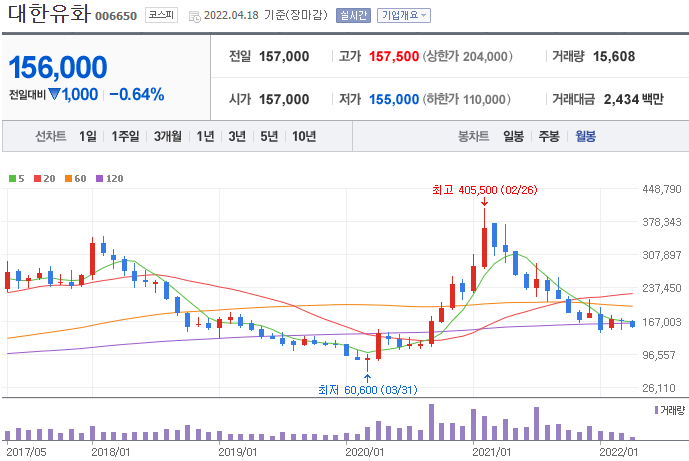Viewport: 689px width, 461px height.
Task: Click the 상한가 204,000 text
Action: click(468, 56)
